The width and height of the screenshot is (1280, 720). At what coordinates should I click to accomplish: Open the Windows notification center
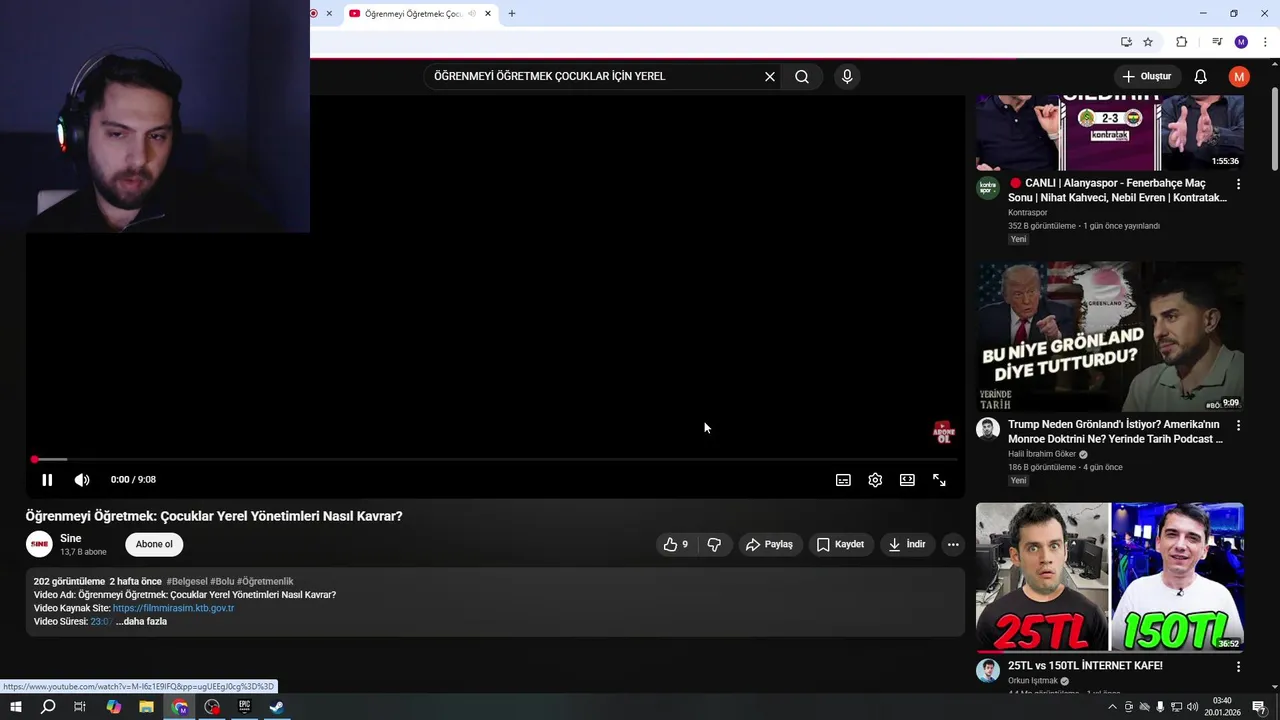pyautogui.click(x=1259, y=707)
